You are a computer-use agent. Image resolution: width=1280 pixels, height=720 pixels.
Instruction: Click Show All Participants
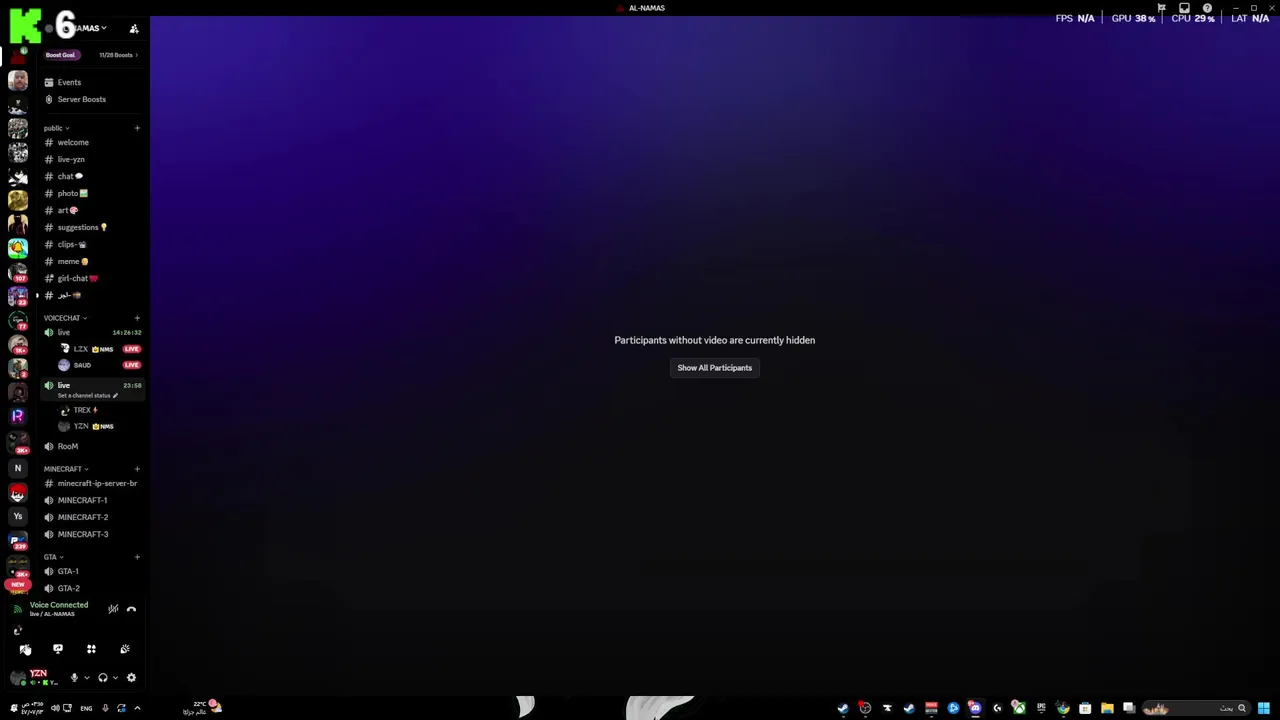(715, 368)
